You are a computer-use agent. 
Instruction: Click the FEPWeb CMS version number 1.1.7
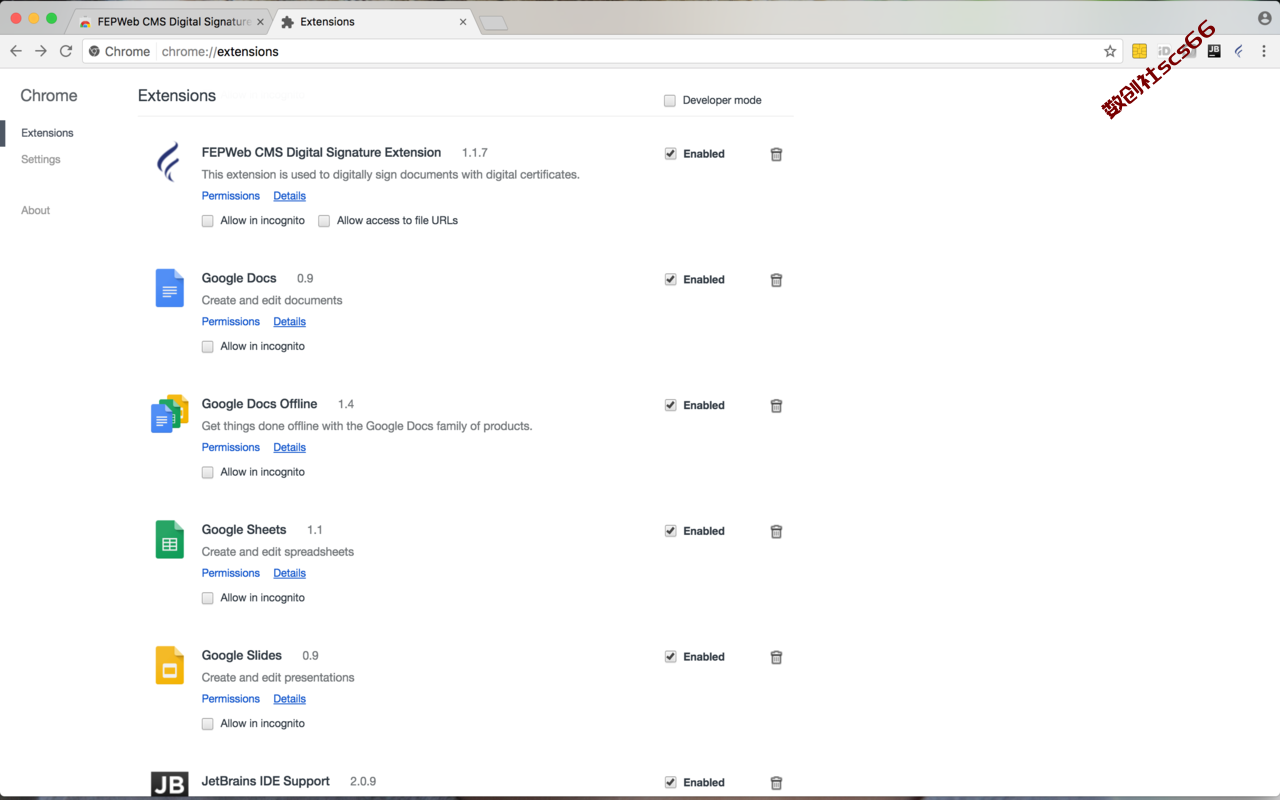(x=475, y=153)
